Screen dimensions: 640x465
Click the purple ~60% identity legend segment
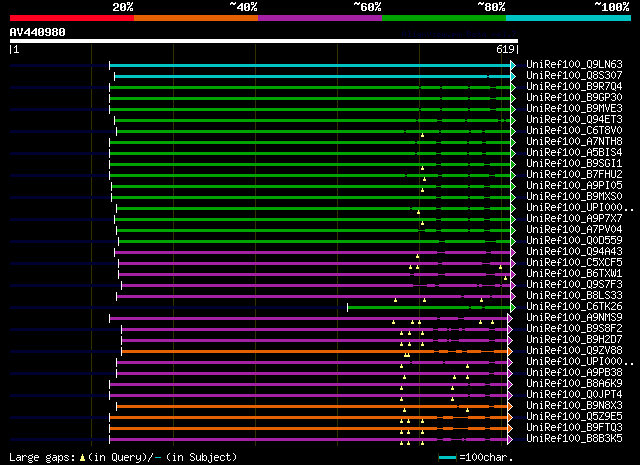click(x=320, y=18)
